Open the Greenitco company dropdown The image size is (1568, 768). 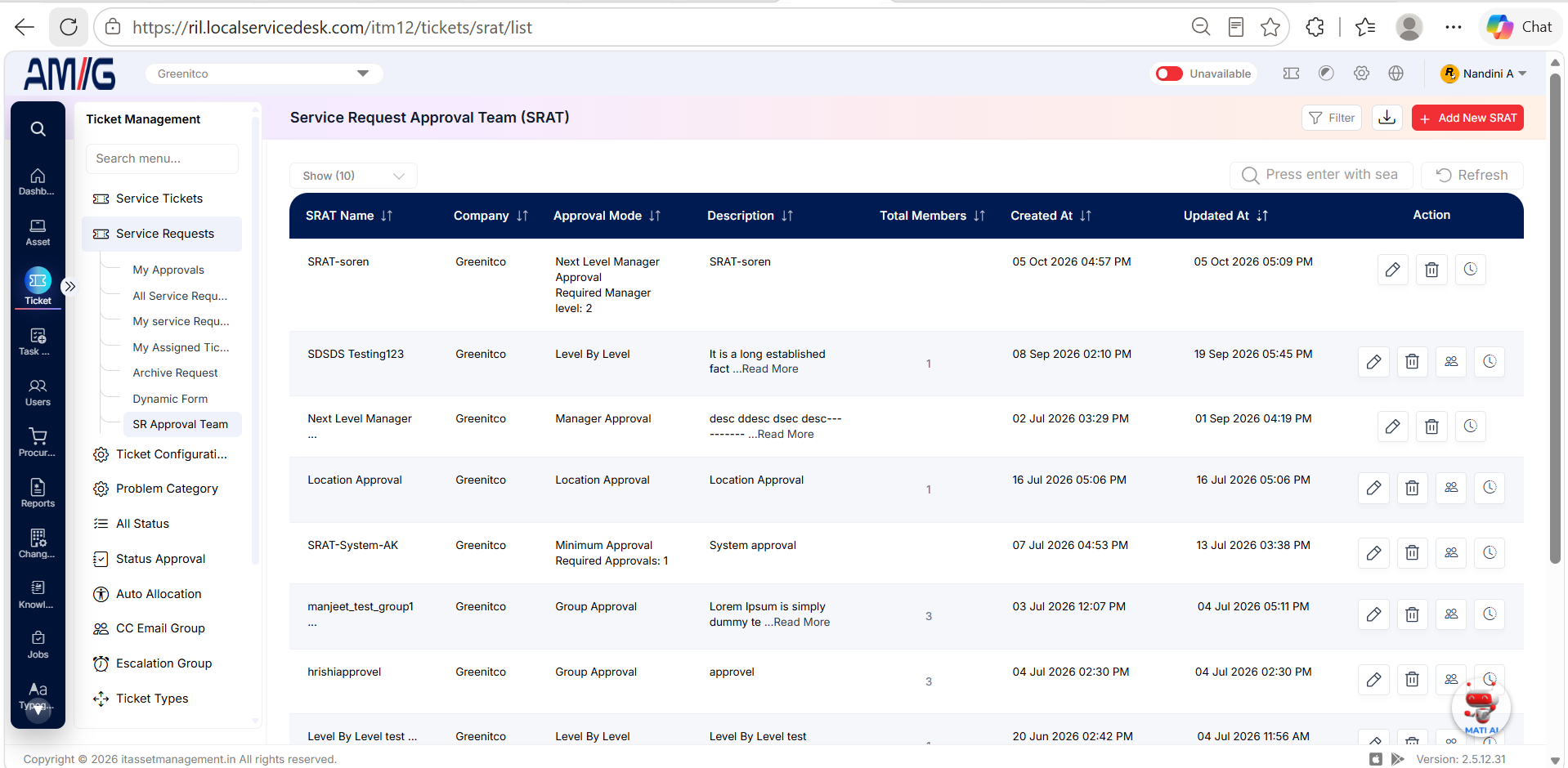(264, 74)
